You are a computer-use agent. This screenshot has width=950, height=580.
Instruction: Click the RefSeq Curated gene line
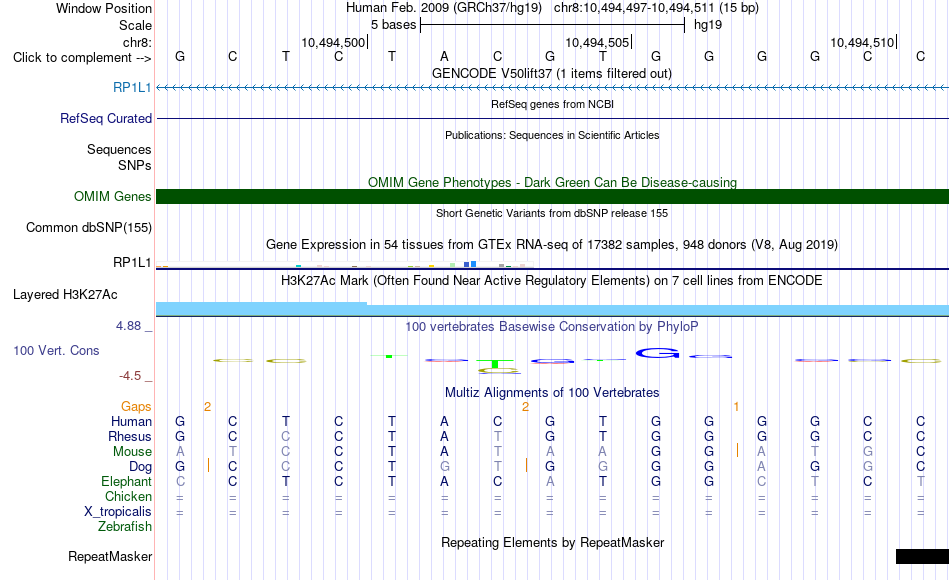[x=552, y=118]
